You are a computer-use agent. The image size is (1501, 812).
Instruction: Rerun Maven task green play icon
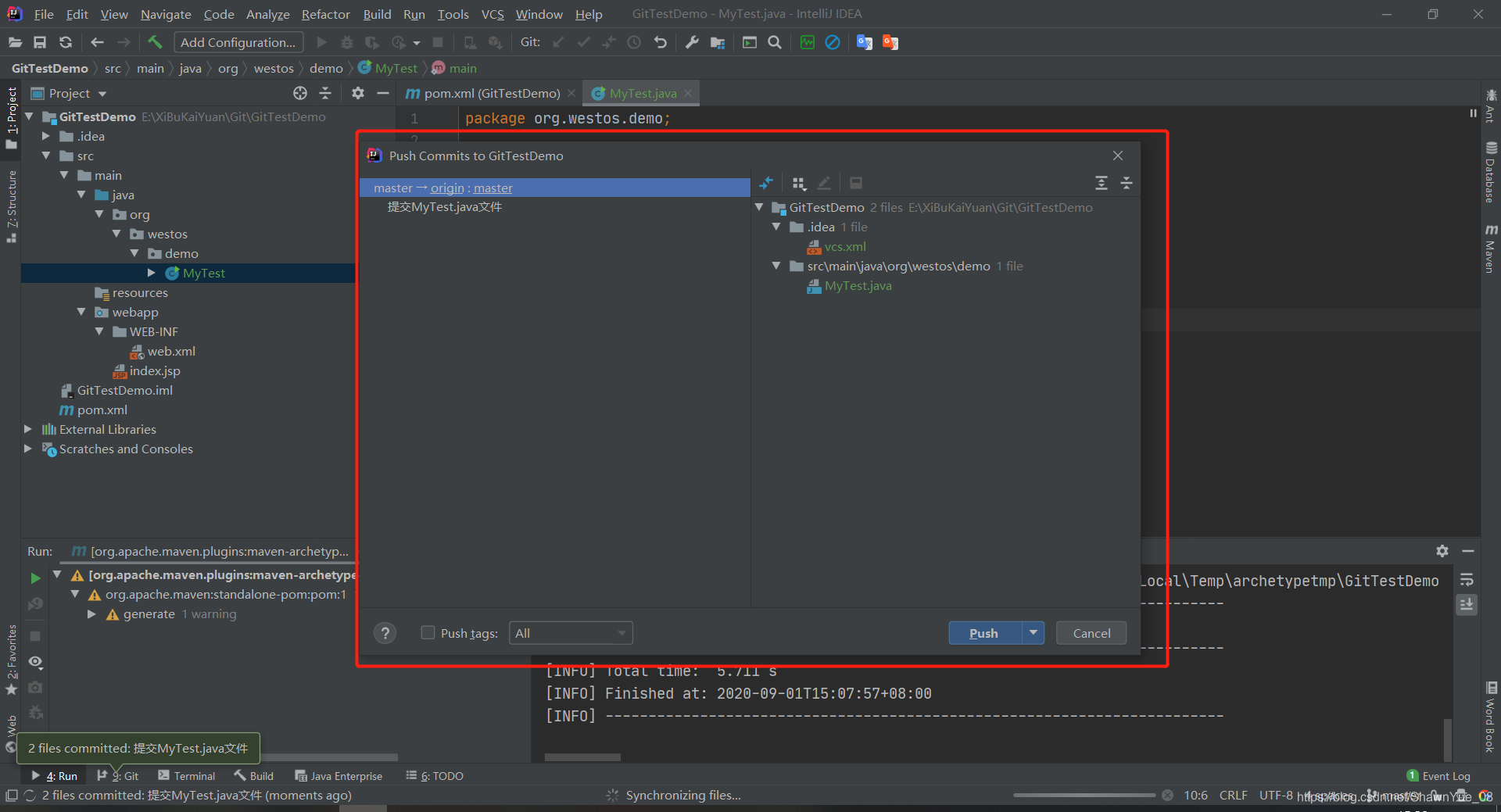tap(35, 578)
